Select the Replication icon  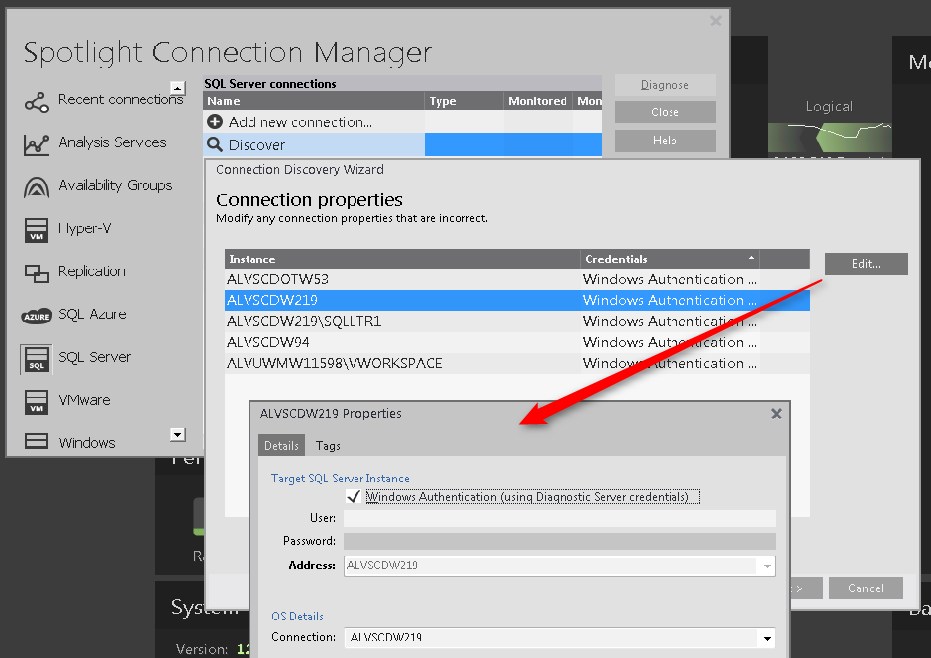click(37, 273)
